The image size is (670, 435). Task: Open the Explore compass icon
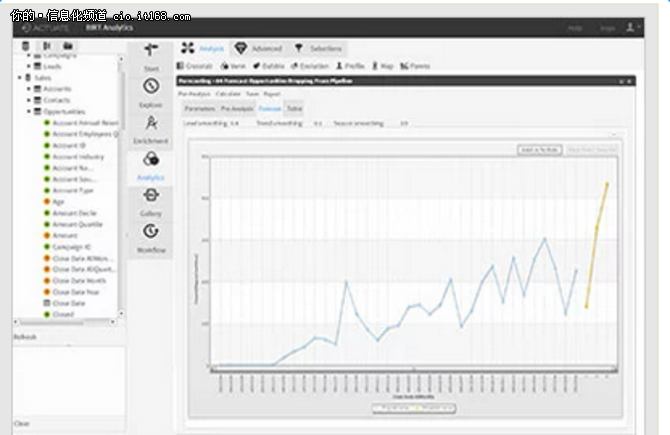coord(151,86)
